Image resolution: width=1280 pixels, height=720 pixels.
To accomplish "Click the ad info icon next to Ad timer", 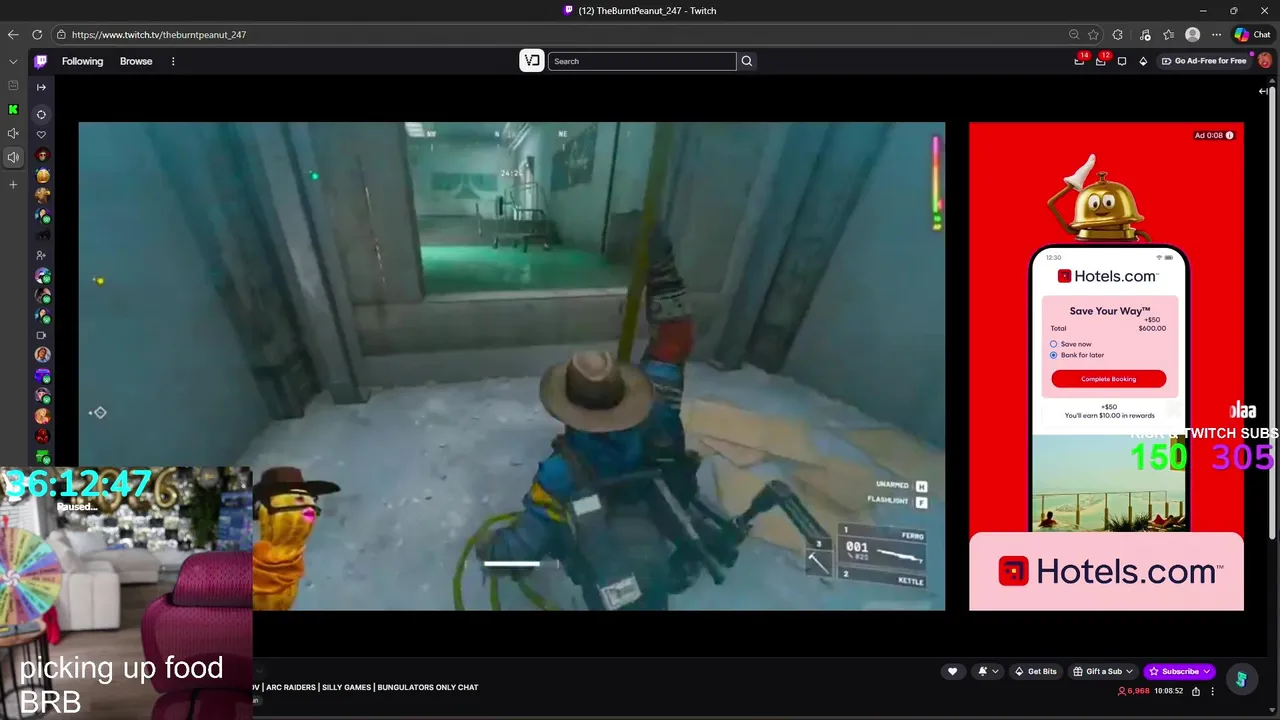I will pos(1229,135).
